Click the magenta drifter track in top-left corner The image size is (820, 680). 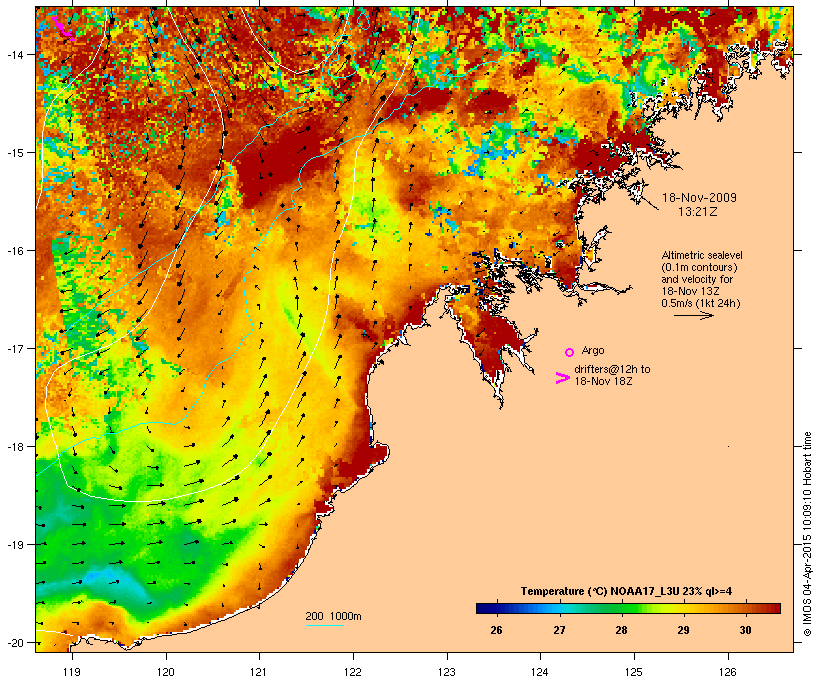click(x=63, y=29)
